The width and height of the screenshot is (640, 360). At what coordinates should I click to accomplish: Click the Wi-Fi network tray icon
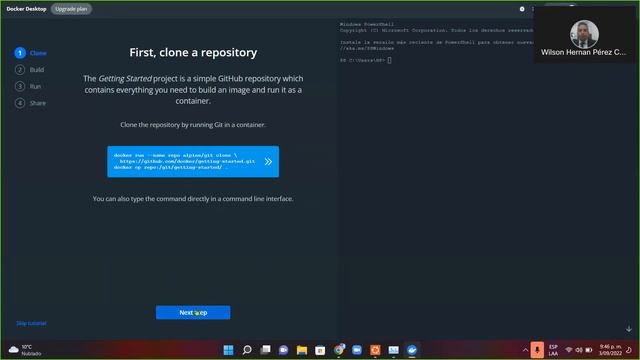tap(569, 350)
